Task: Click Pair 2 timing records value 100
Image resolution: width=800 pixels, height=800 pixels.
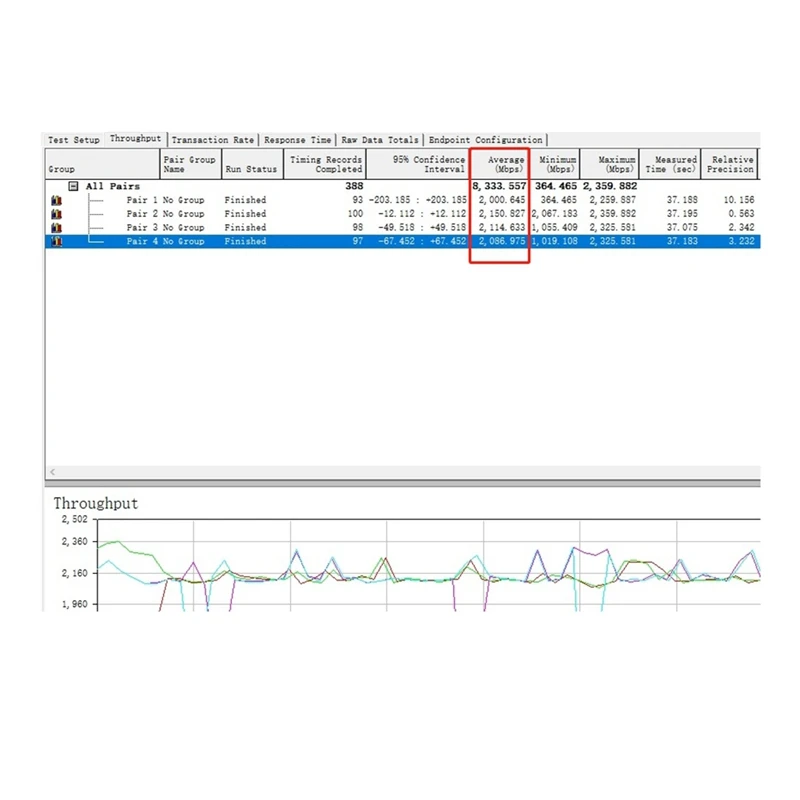Action: click(x=355, y=214)
